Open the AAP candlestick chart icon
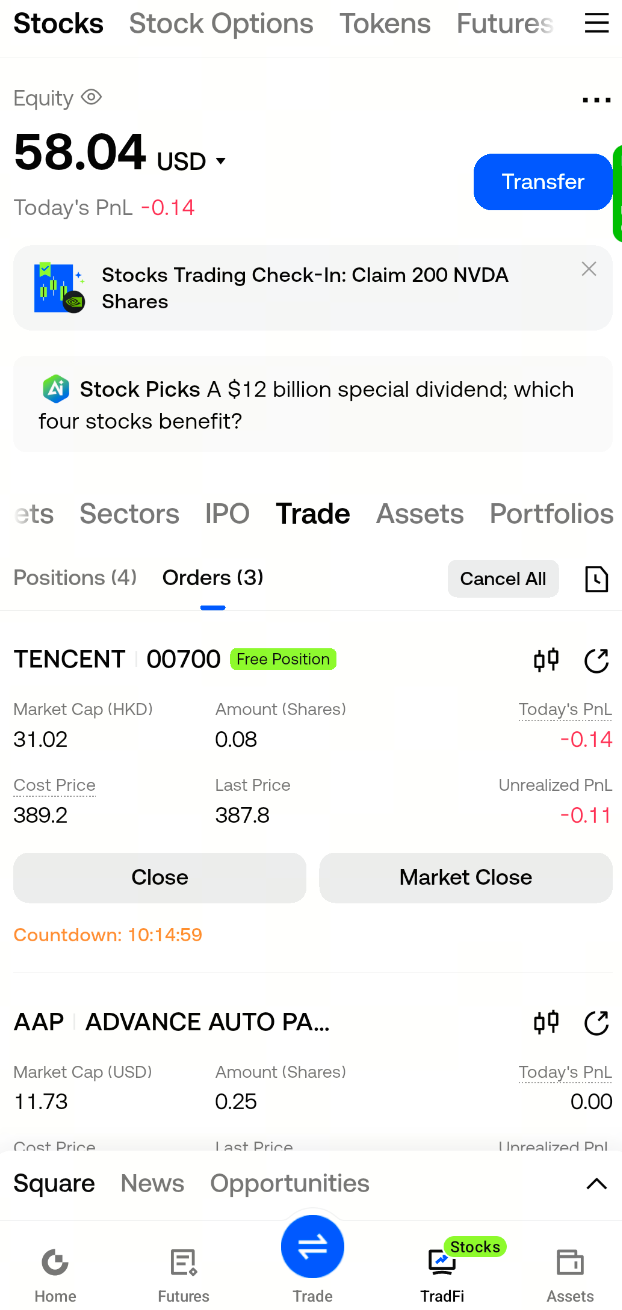 point(546,1022)
